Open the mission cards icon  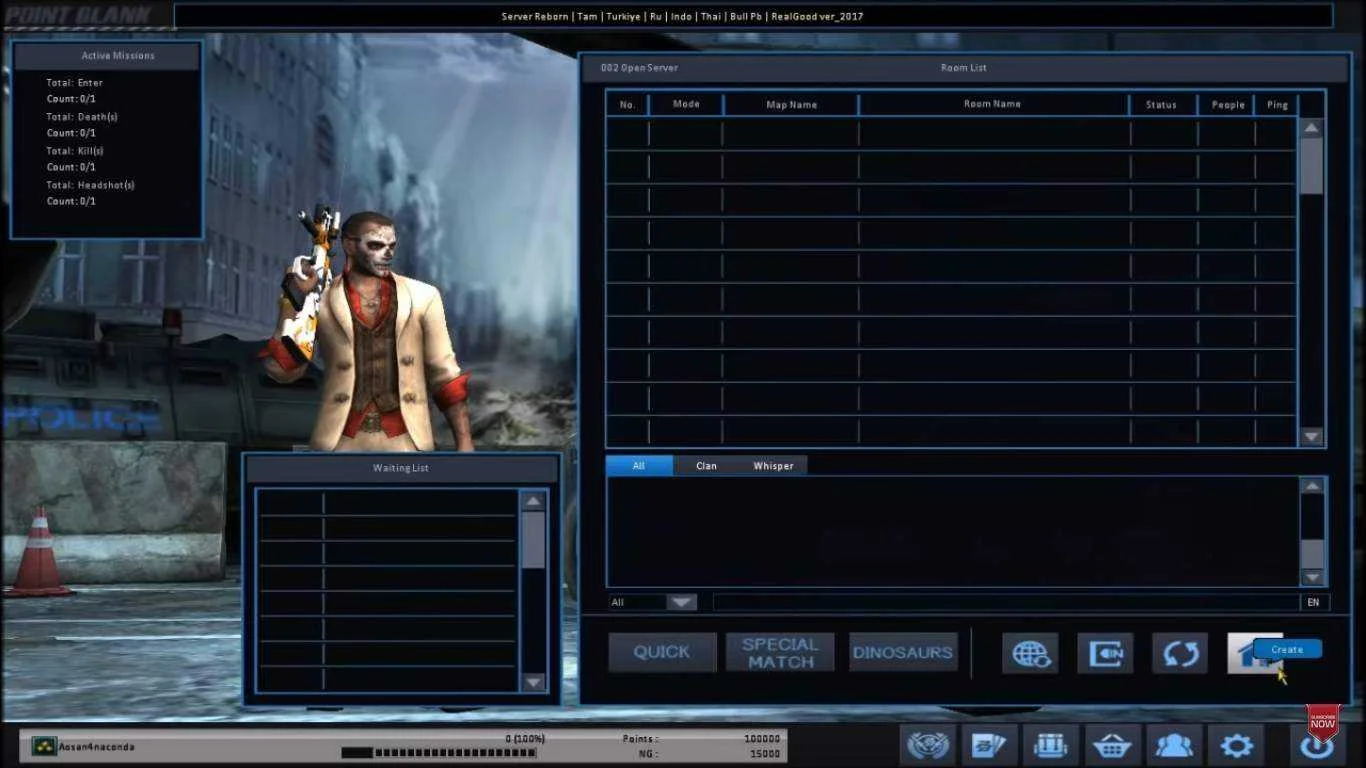click(x=989, y=745)
